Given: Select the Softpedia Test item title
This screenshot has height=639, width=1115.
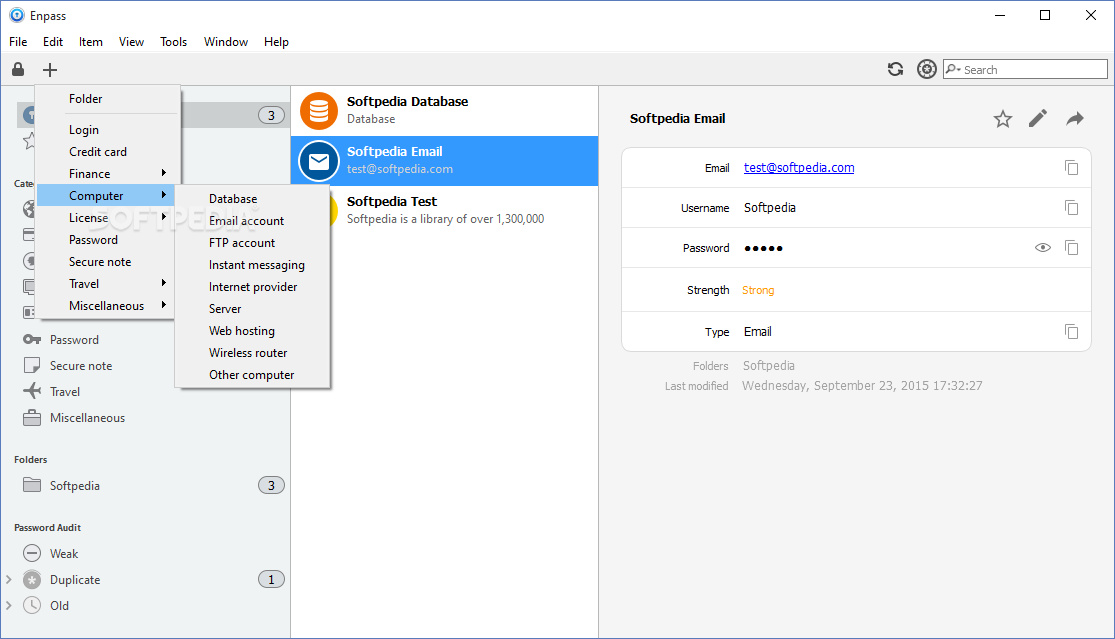Looking at the screenshot, I should pos(391,202).
